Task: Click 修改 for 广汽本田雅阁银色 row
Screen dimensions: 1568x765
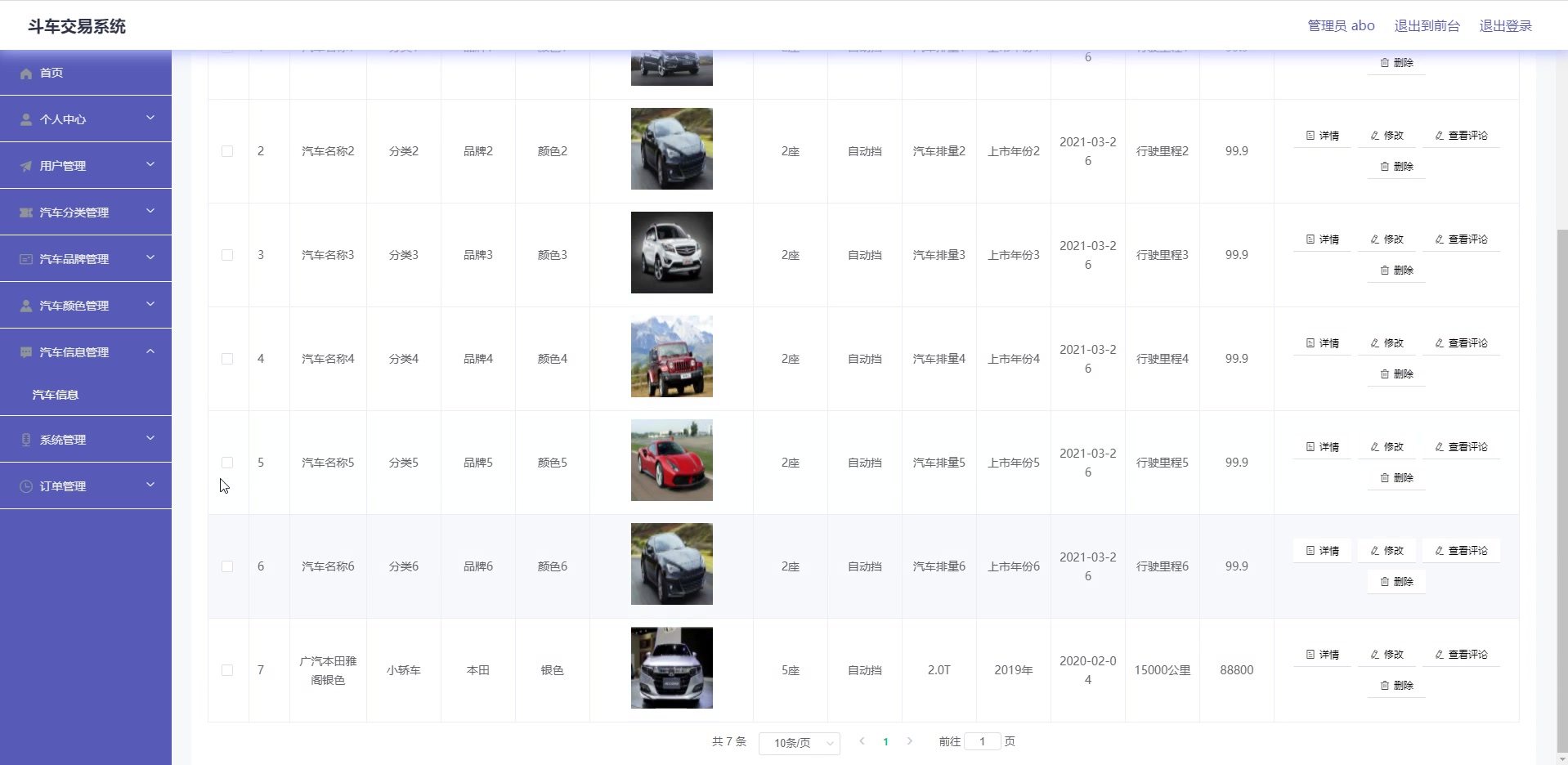Action: click(x=1387, y=655)
